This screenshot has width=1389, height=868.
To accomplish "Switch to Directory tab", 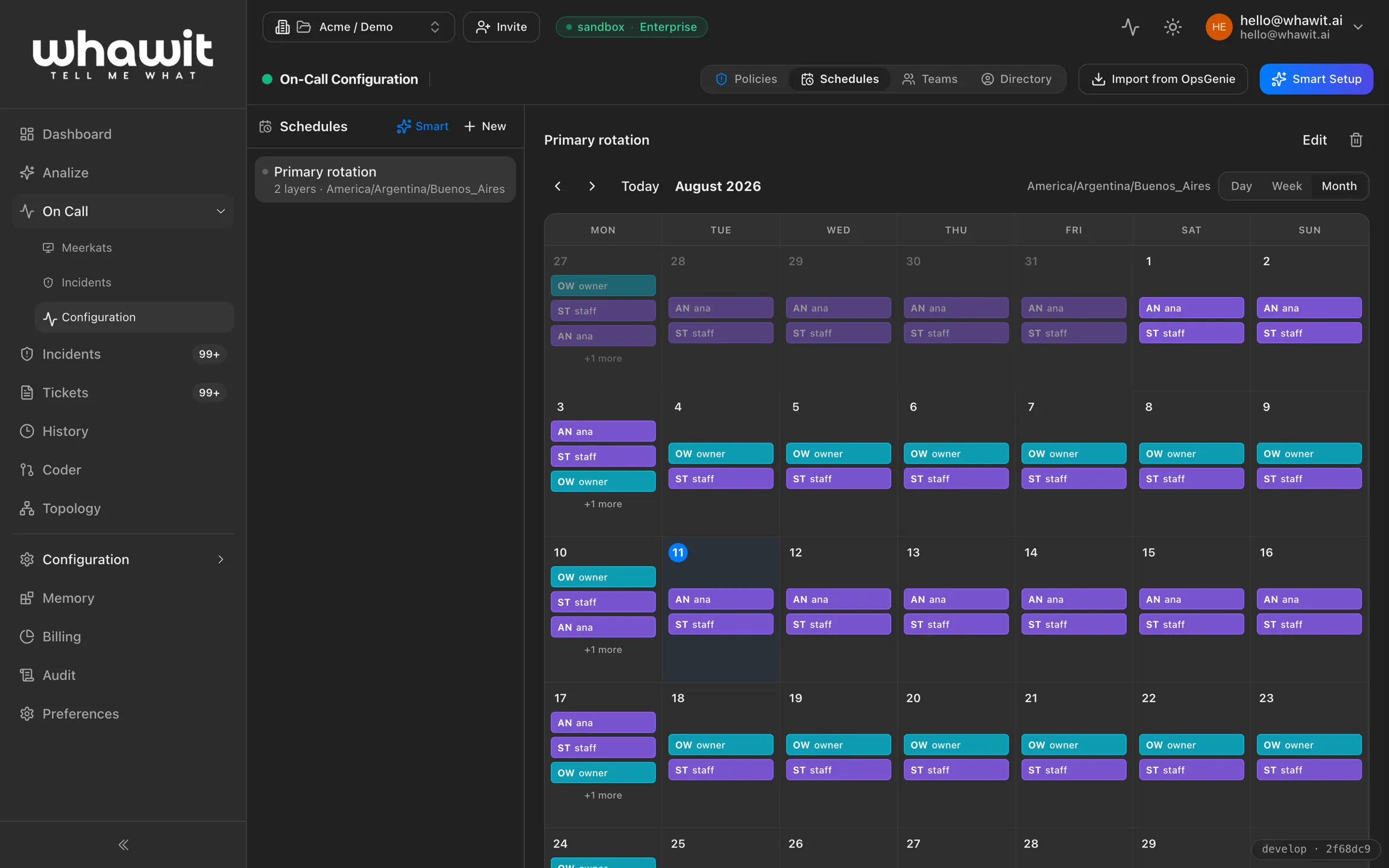I will coord(1016,79).
